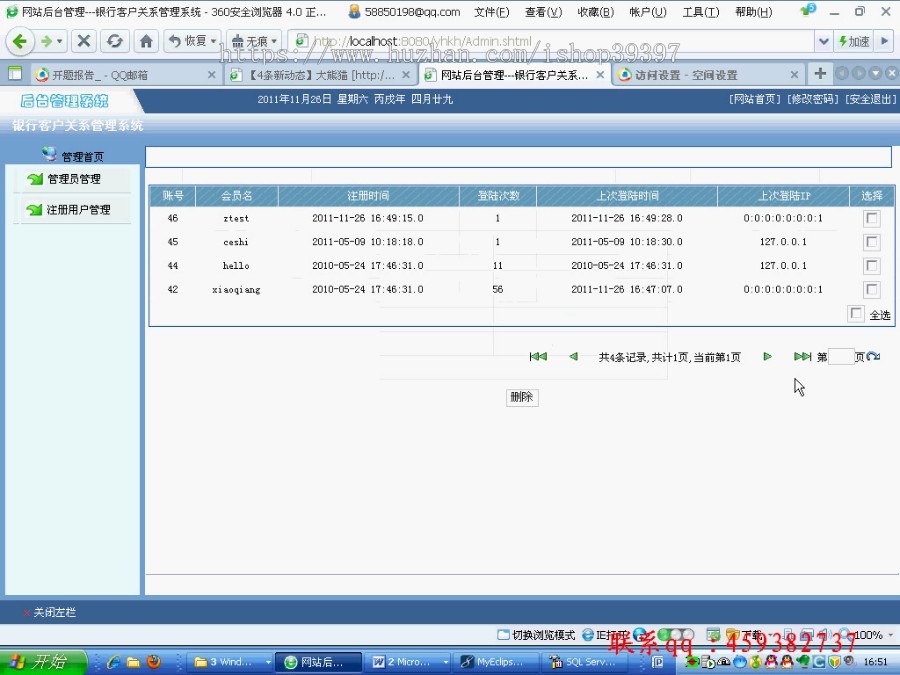
Task: Open the 帐户(U) menu
Action: [647, 12]
